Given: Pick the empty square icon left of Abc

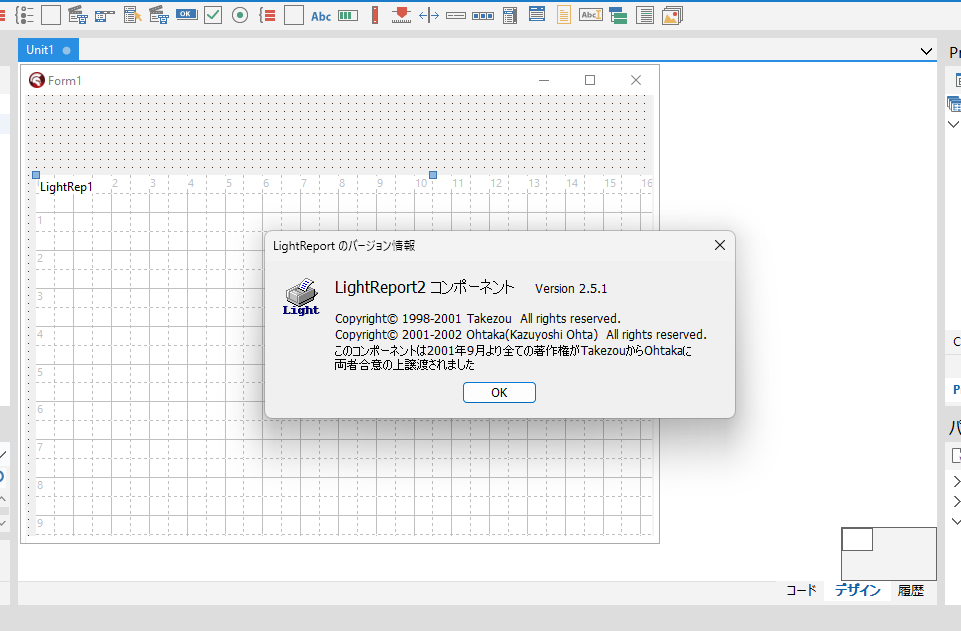Looking at the screenshot, I should [294, 15].
